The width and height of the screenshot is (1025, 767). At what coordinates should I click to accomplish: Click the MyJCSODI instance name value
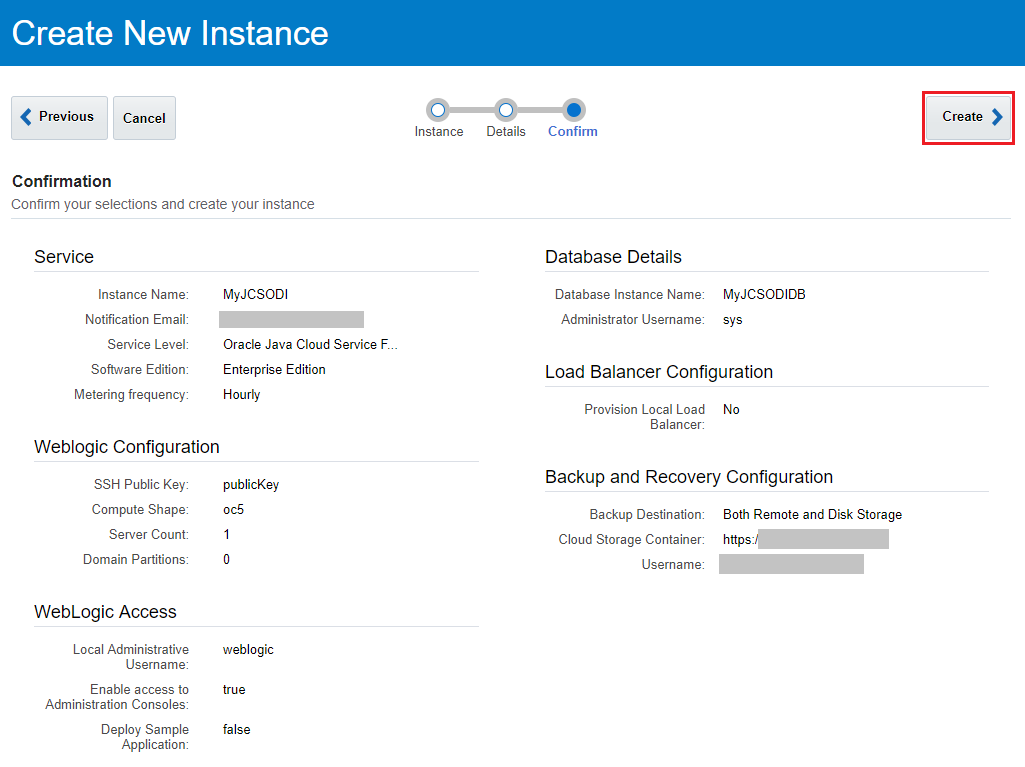coord(255,295)
